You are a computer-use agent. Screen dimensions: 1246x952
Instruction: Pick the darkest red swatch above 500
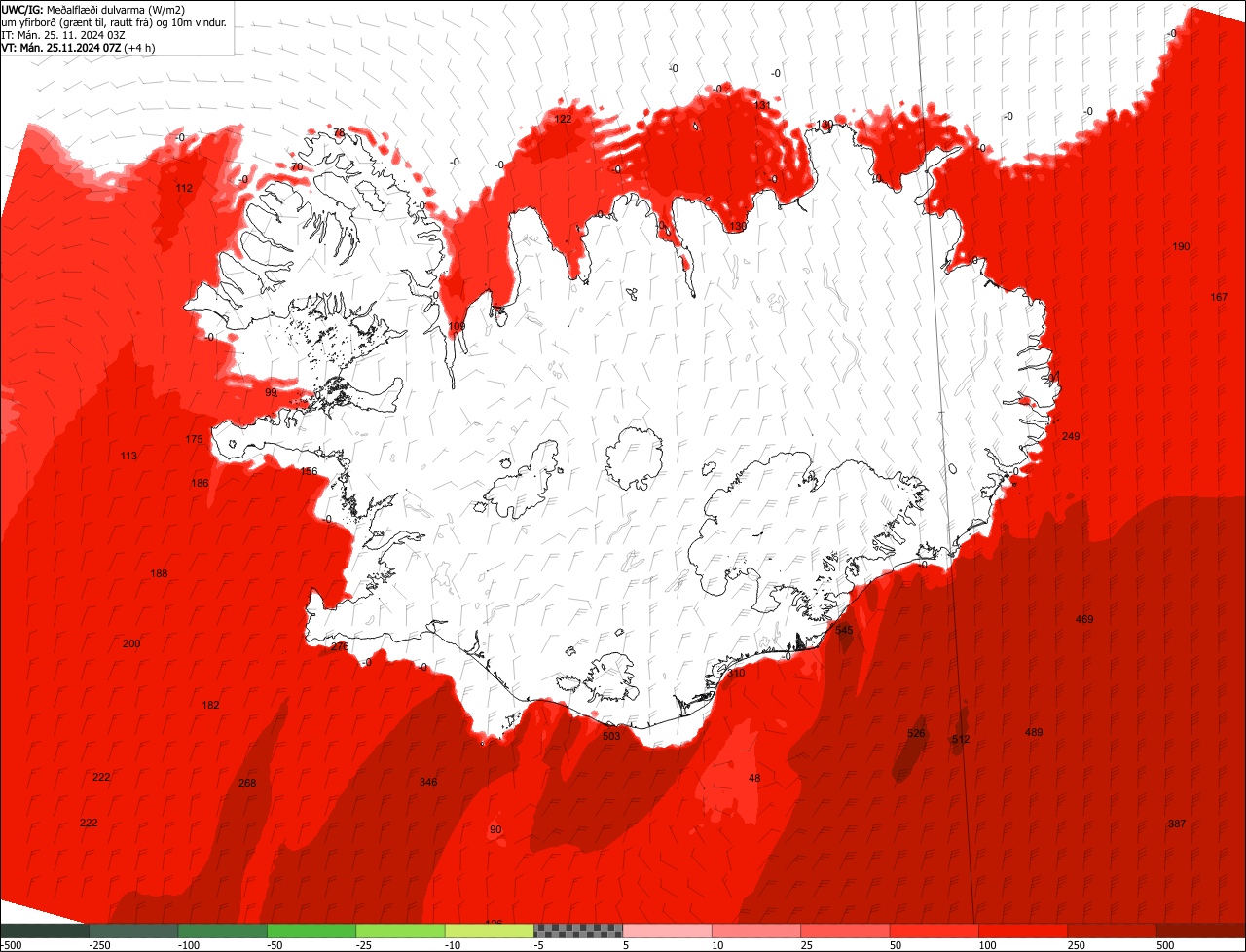[x=1201, y=931]
